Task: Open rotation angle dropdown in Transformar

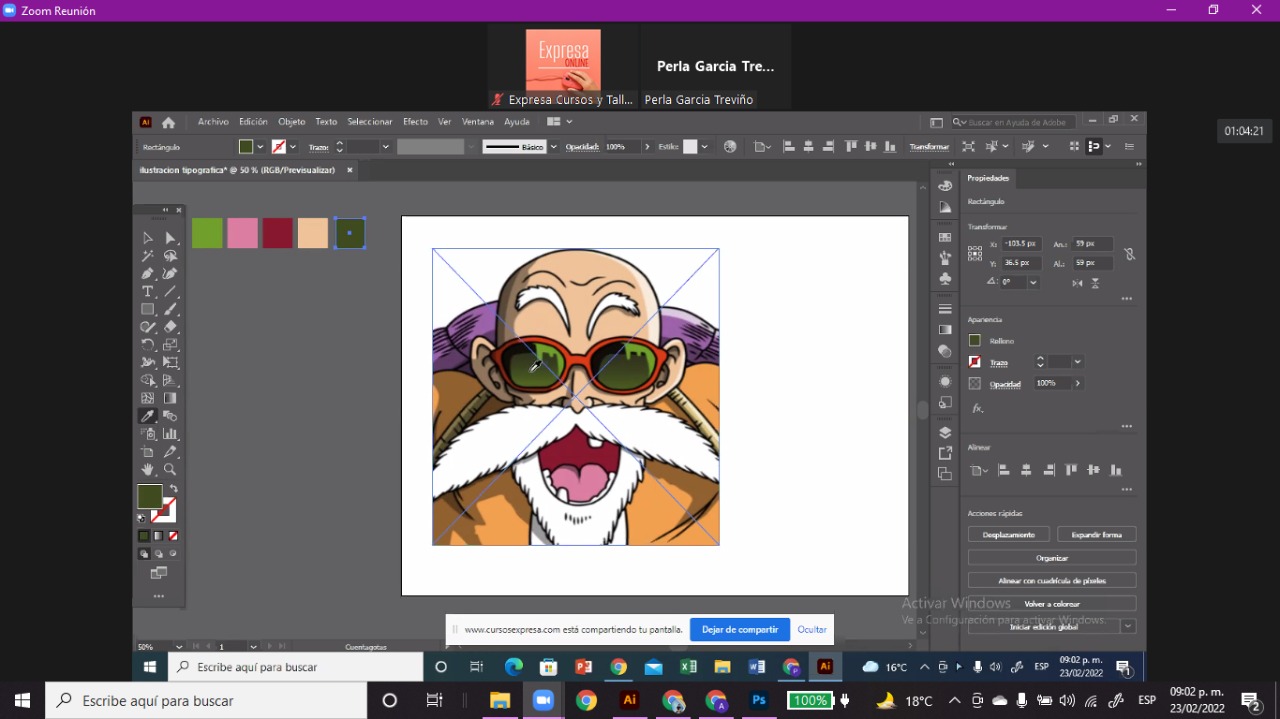Action: (1033, 282)
